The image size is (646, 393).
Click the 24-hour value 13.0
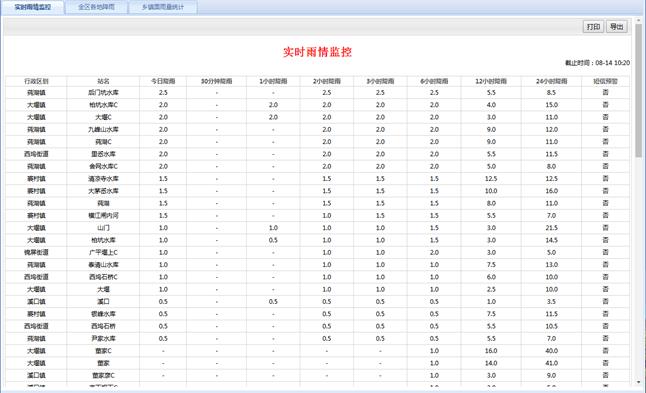(552, 265)
